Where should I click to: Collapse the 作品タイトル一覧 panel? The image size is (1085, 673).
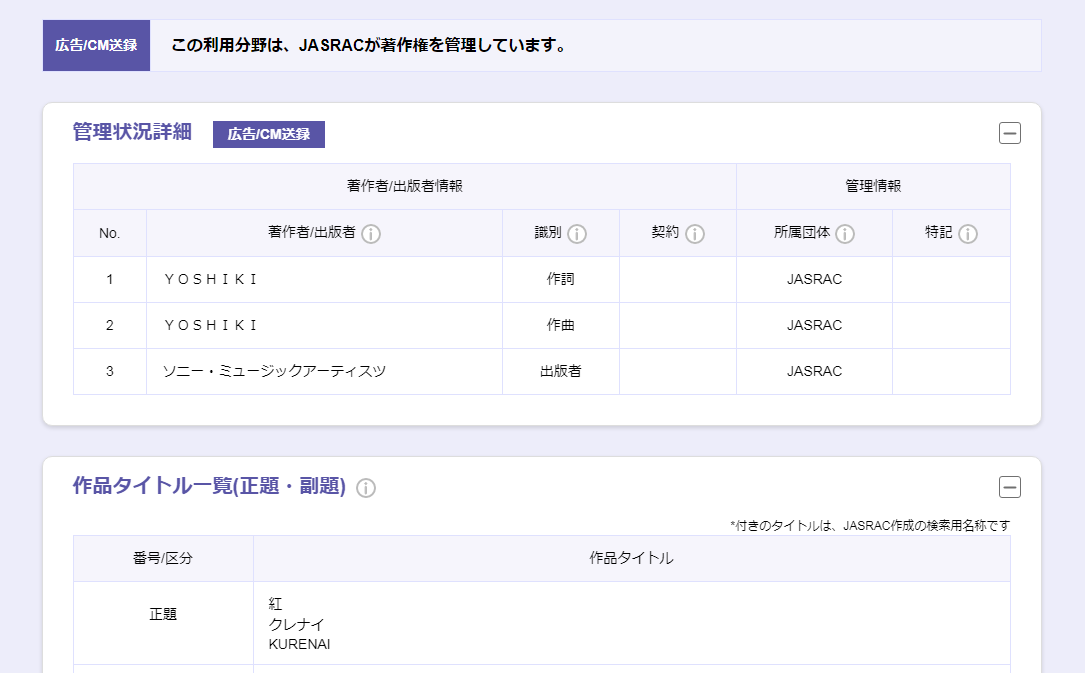tap(1010, 487)
